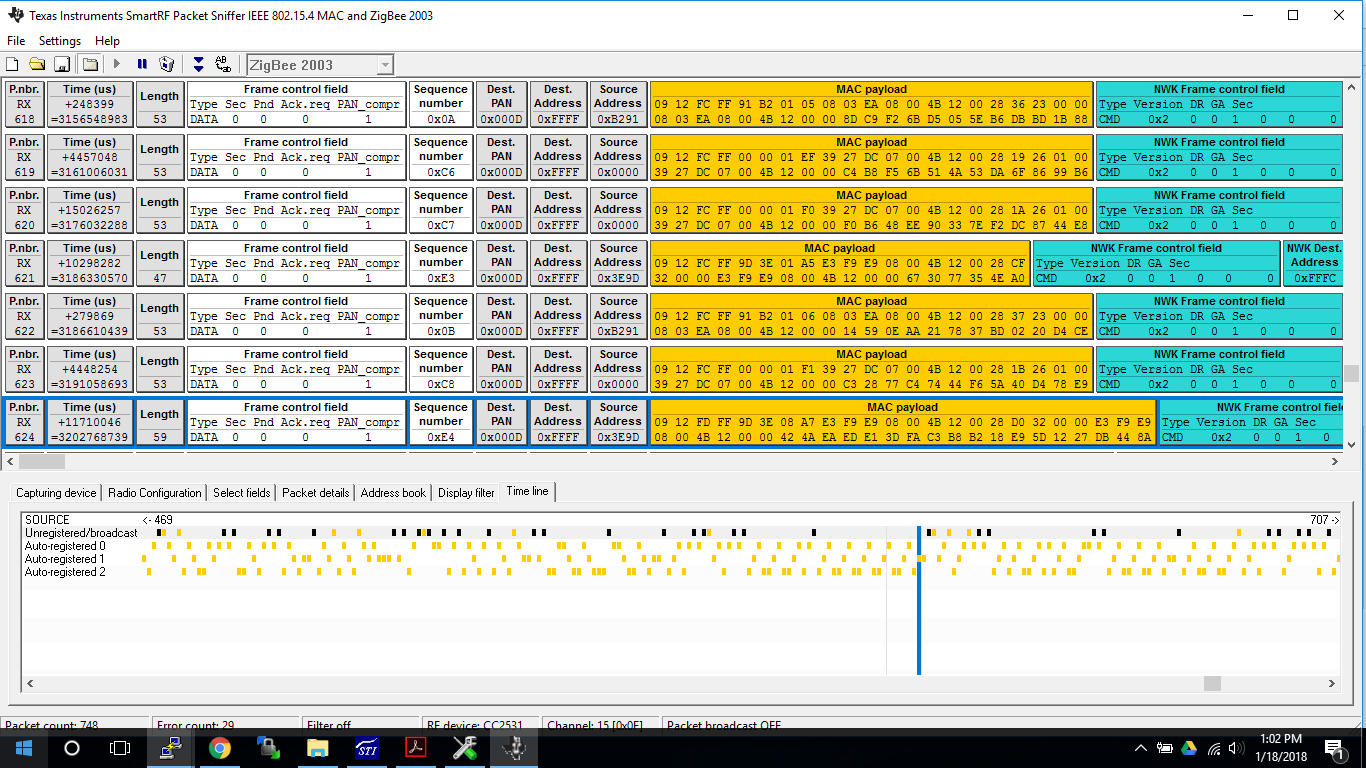Image resolution: width=1366 pixels, height=768 pixels.
Task: Click the '<- 469' timeline start label
Action: pyautogui.click(x=158, y=520)
